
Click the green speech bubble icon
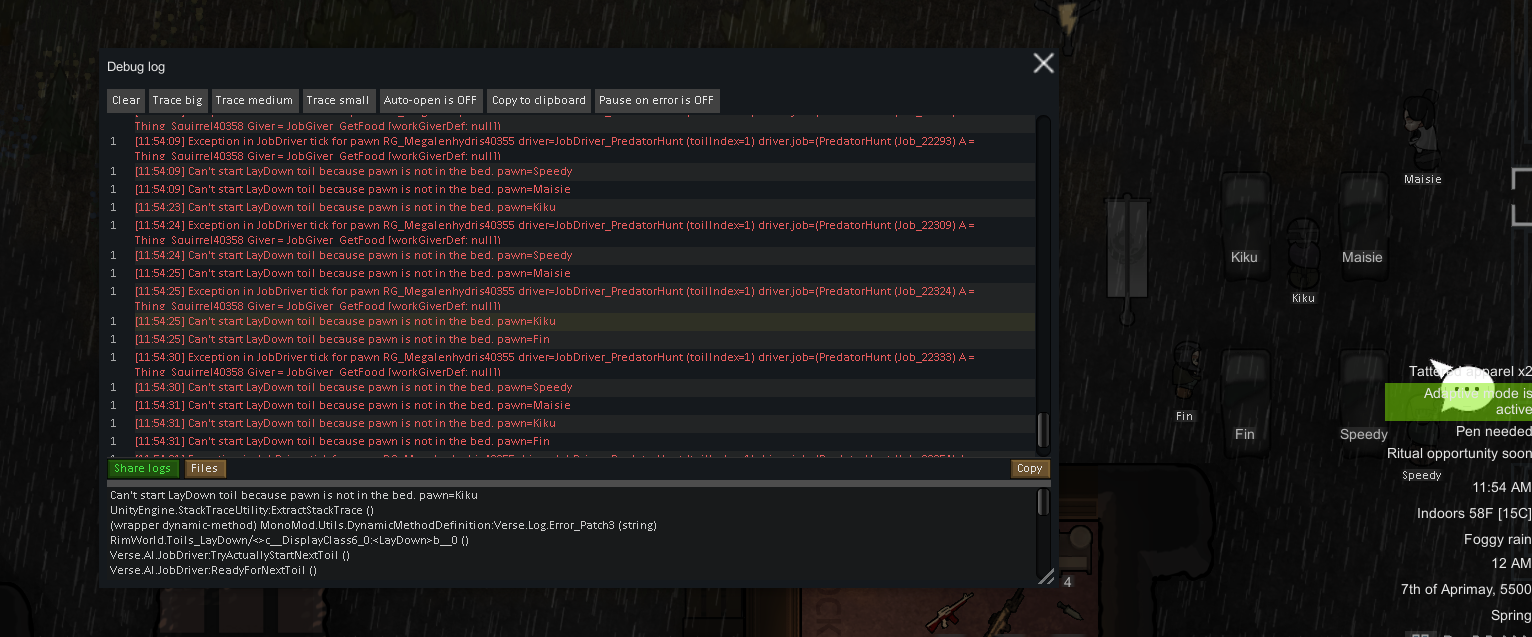tap(1467, 389)
